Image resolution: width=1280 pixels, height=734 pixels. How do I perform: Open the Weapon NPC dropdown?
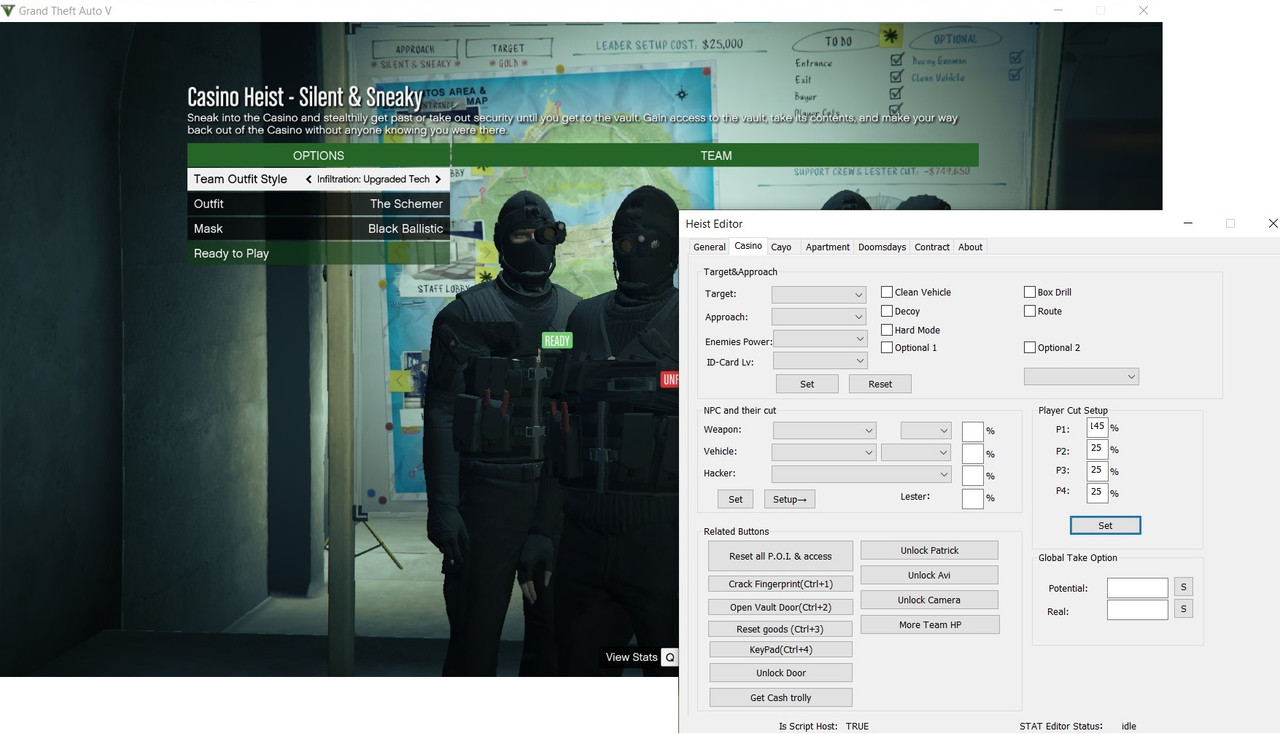pos(824,430)
